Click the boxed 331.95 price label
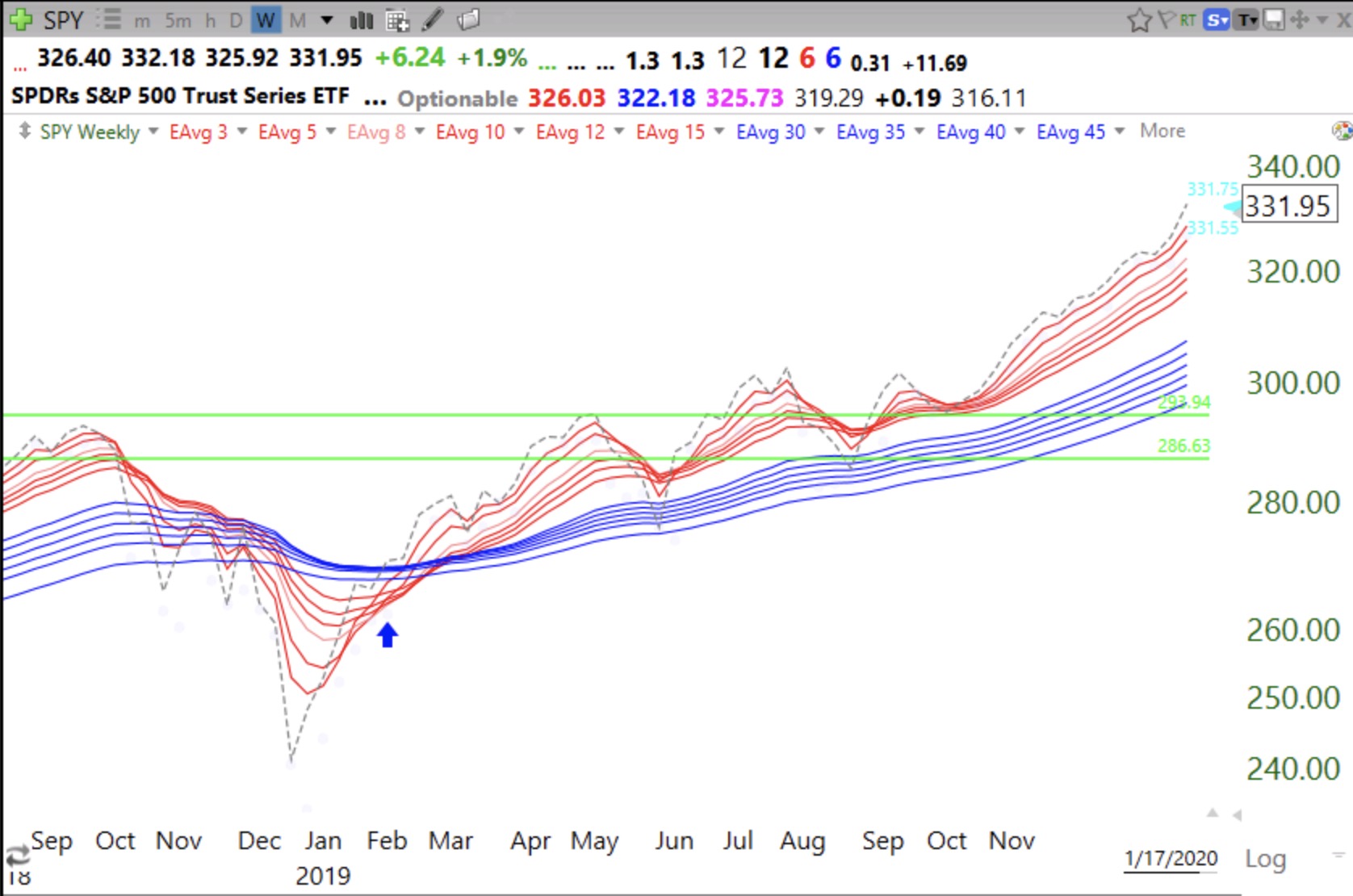 coord(1289,205)
